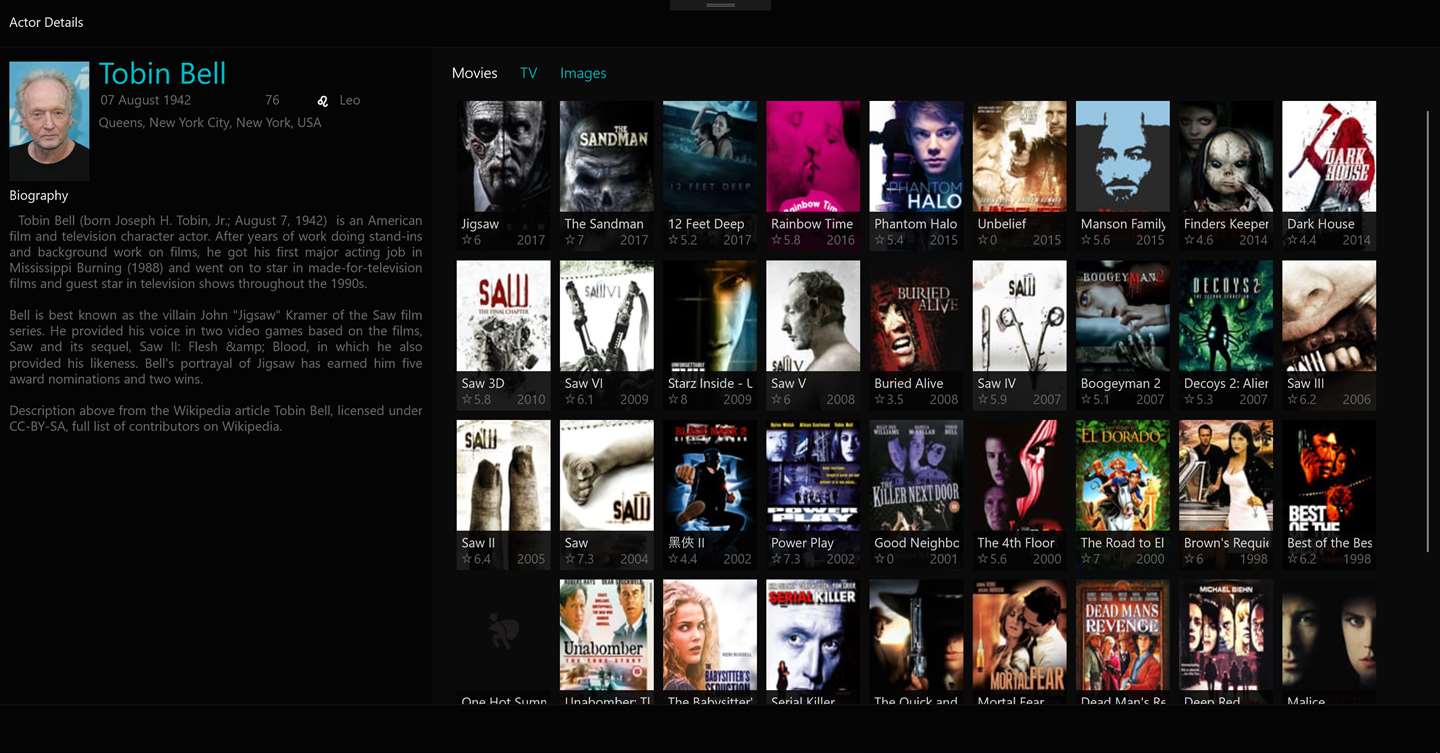Image resolution: width=1440 pixels, height=753 pixels.
Task: Click the age value 76
Action: pos(272,100)
